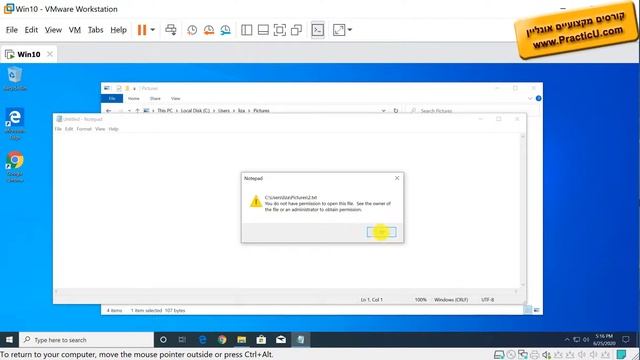Image resolution: width=640 pixels, height=360 pixels.
Task: Open the VM menu
Action: coord(75,30)
